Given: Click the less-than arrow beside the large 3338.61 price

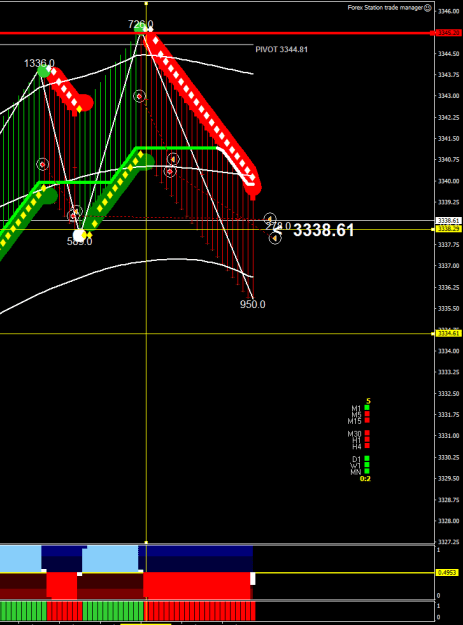Looking at the screenshot, I should tap(278, 230).
